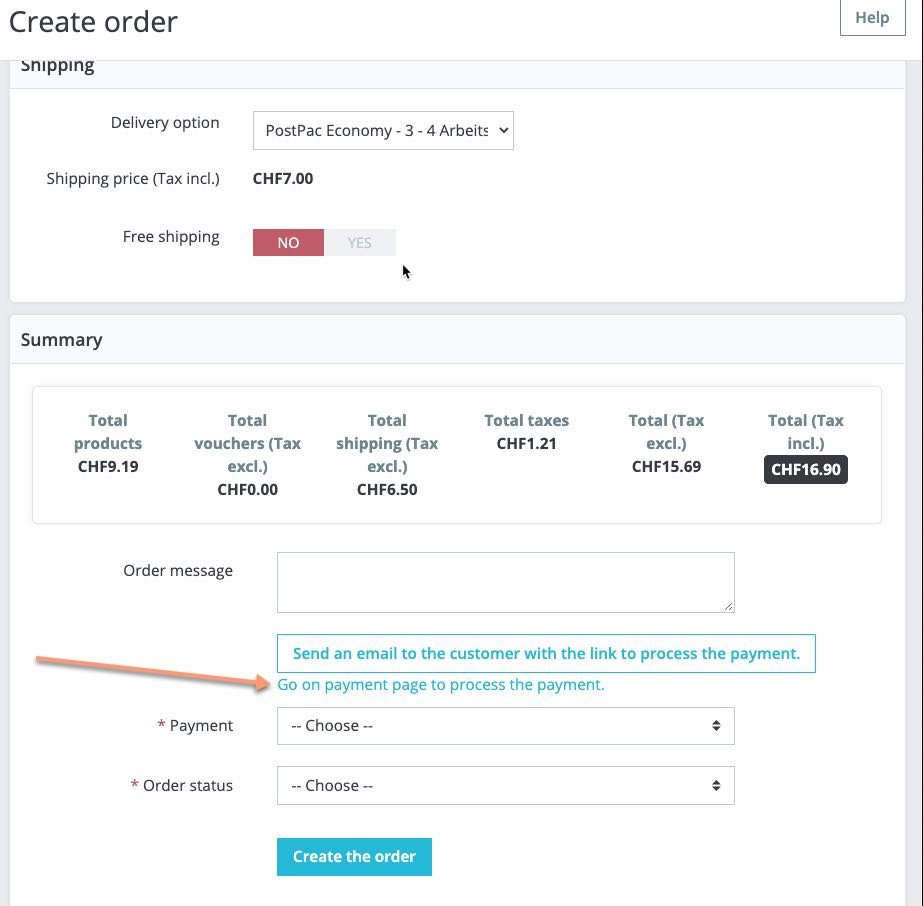This screenshot has height=906, width=923.
Task: Click the CHF16.90 total badge
Action: [806, 469]
